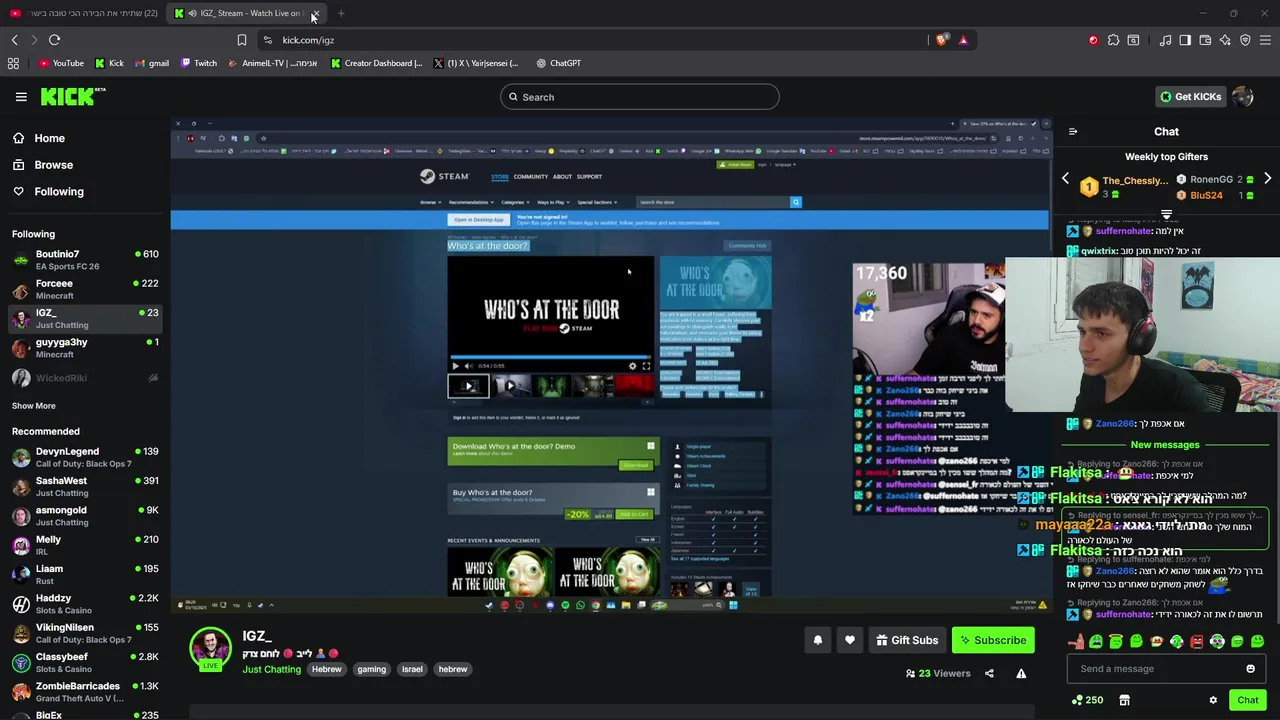Click Gift Subs button
The image size is (1280, 720).
(907, 640)
